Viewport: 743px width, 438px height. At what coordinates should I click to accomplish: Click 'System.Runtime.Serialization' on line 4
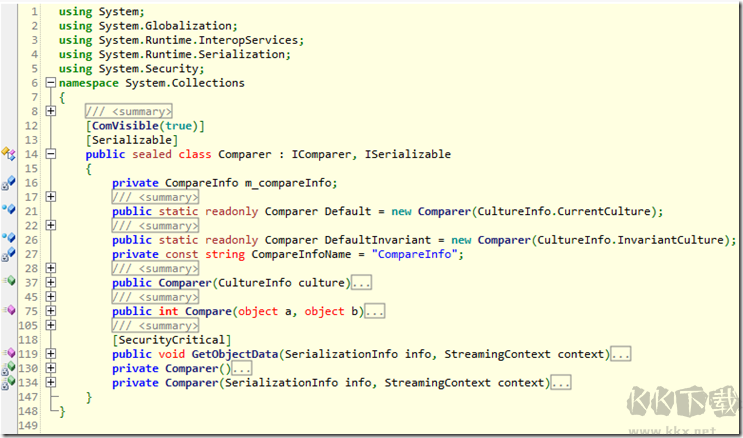pos(191,55)
